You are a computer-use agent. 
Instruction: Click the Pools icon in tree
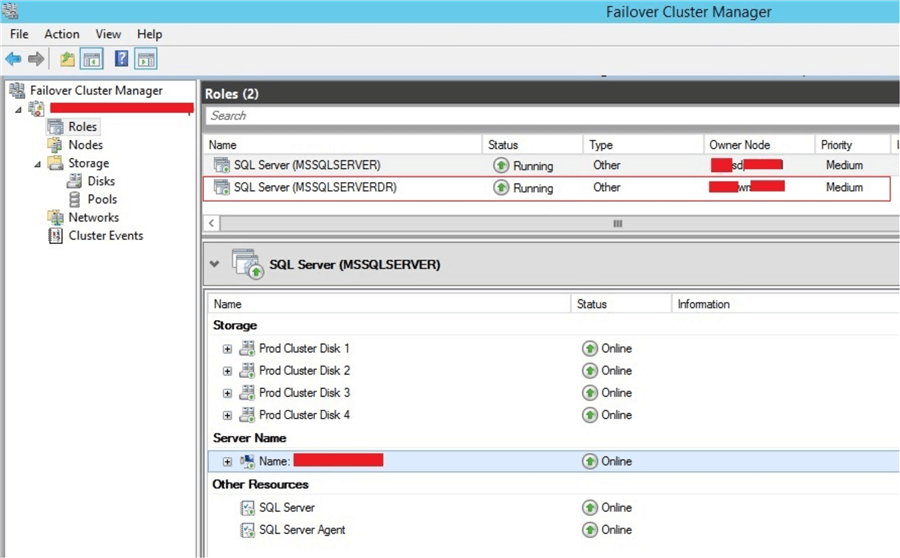tap(75, 199)
